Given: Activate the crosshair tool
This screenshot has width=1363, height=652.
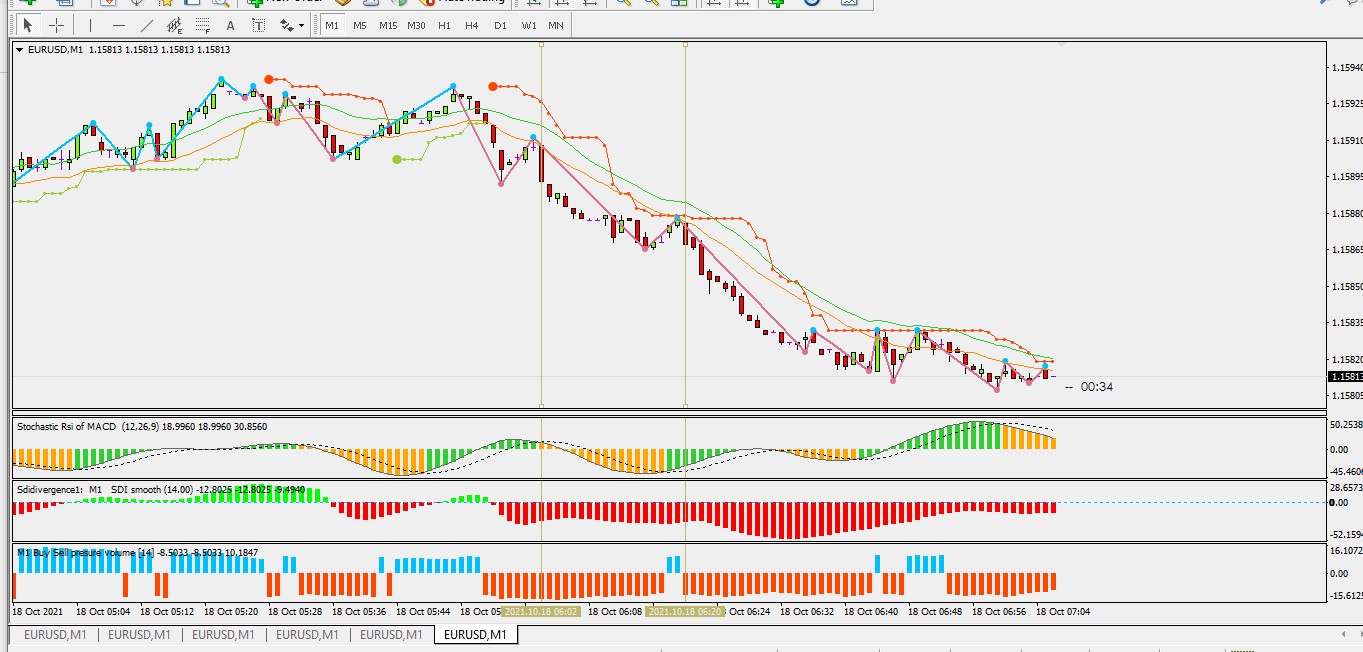Looking at the screenshot, I should pyautogui.click(x=57, y=25).
